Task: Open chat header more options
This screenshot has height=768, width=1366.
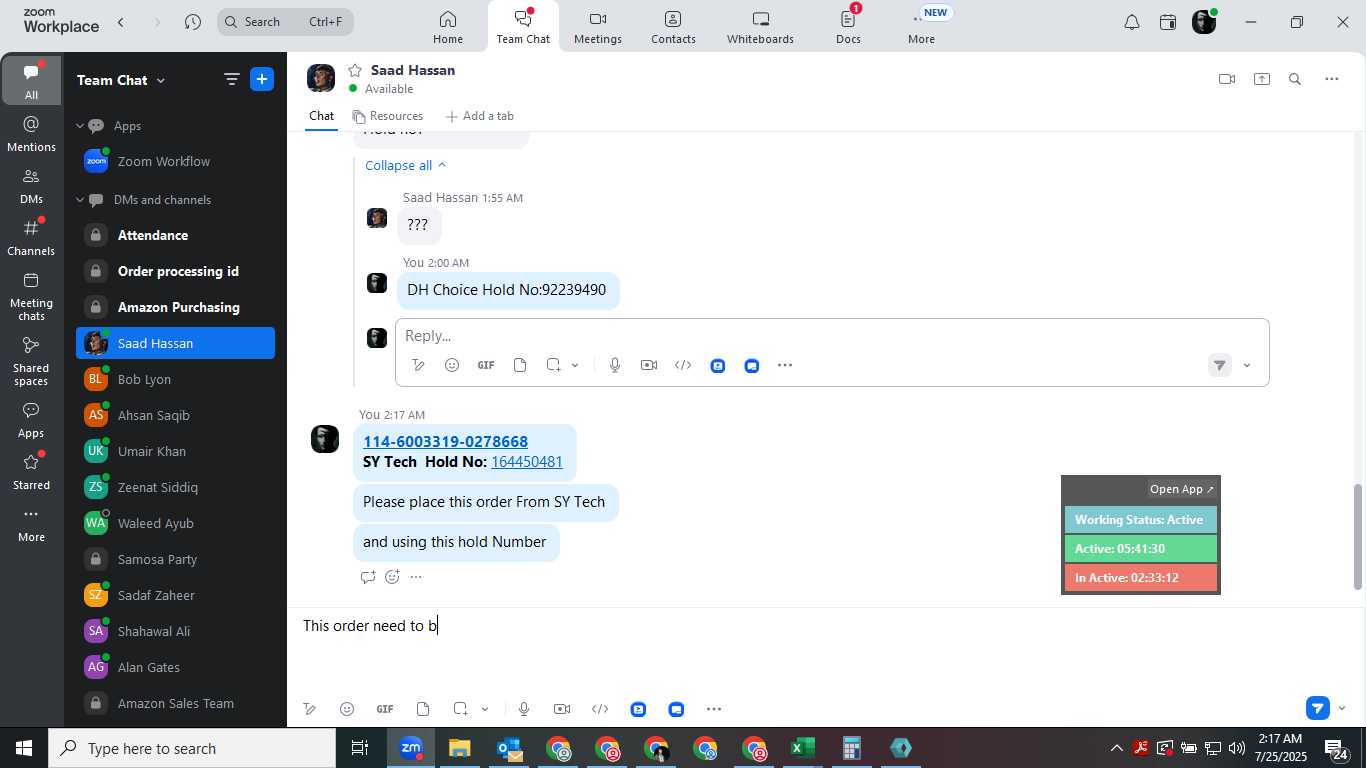Action: coord(1331,79)
